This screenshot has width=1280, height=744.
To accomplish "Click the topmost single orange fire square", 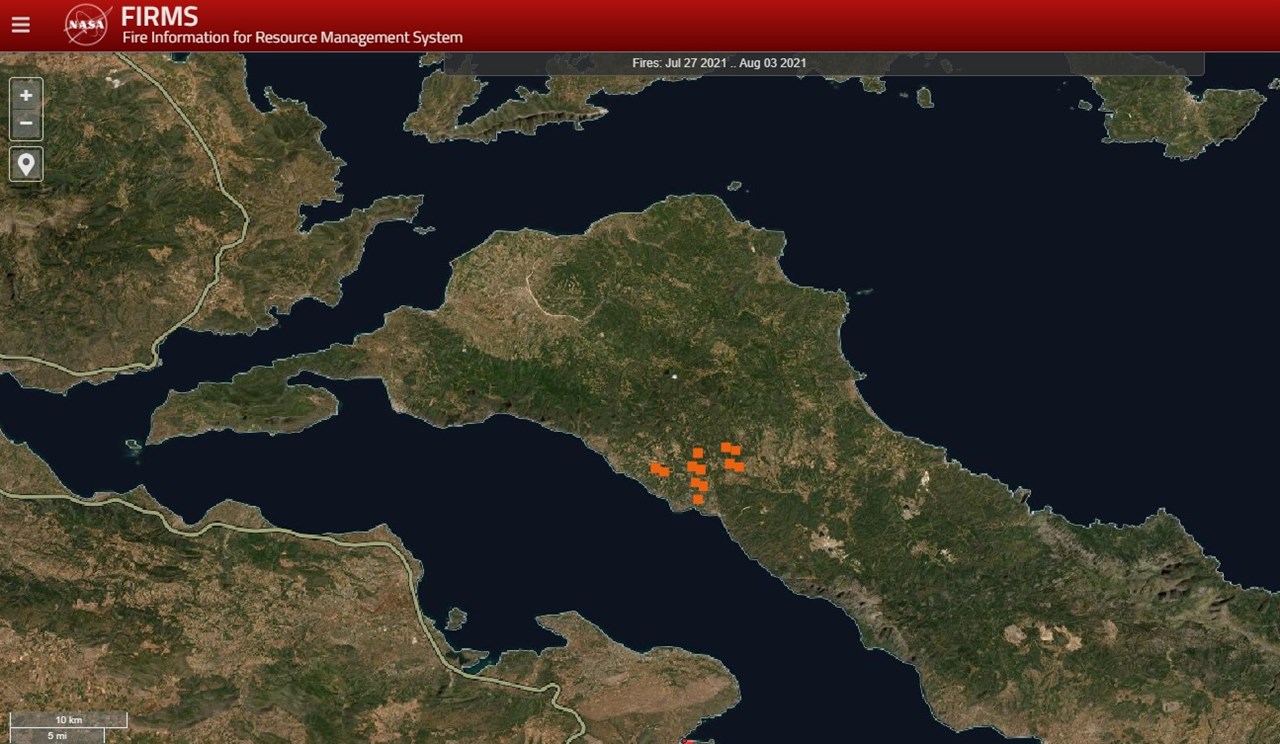I will tap(698, 453).
